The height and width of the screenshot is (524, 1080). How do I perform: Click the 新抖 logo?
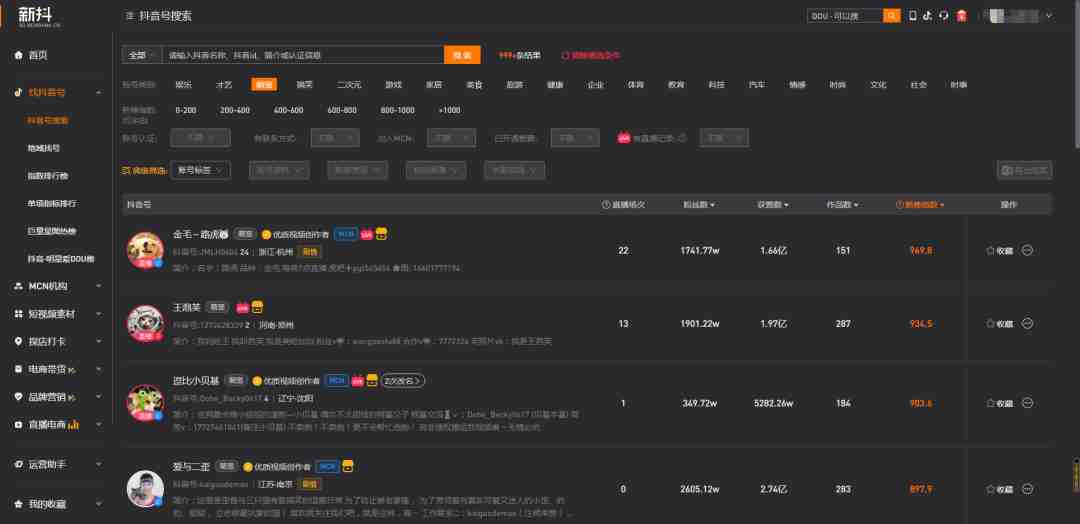point(39,16)
